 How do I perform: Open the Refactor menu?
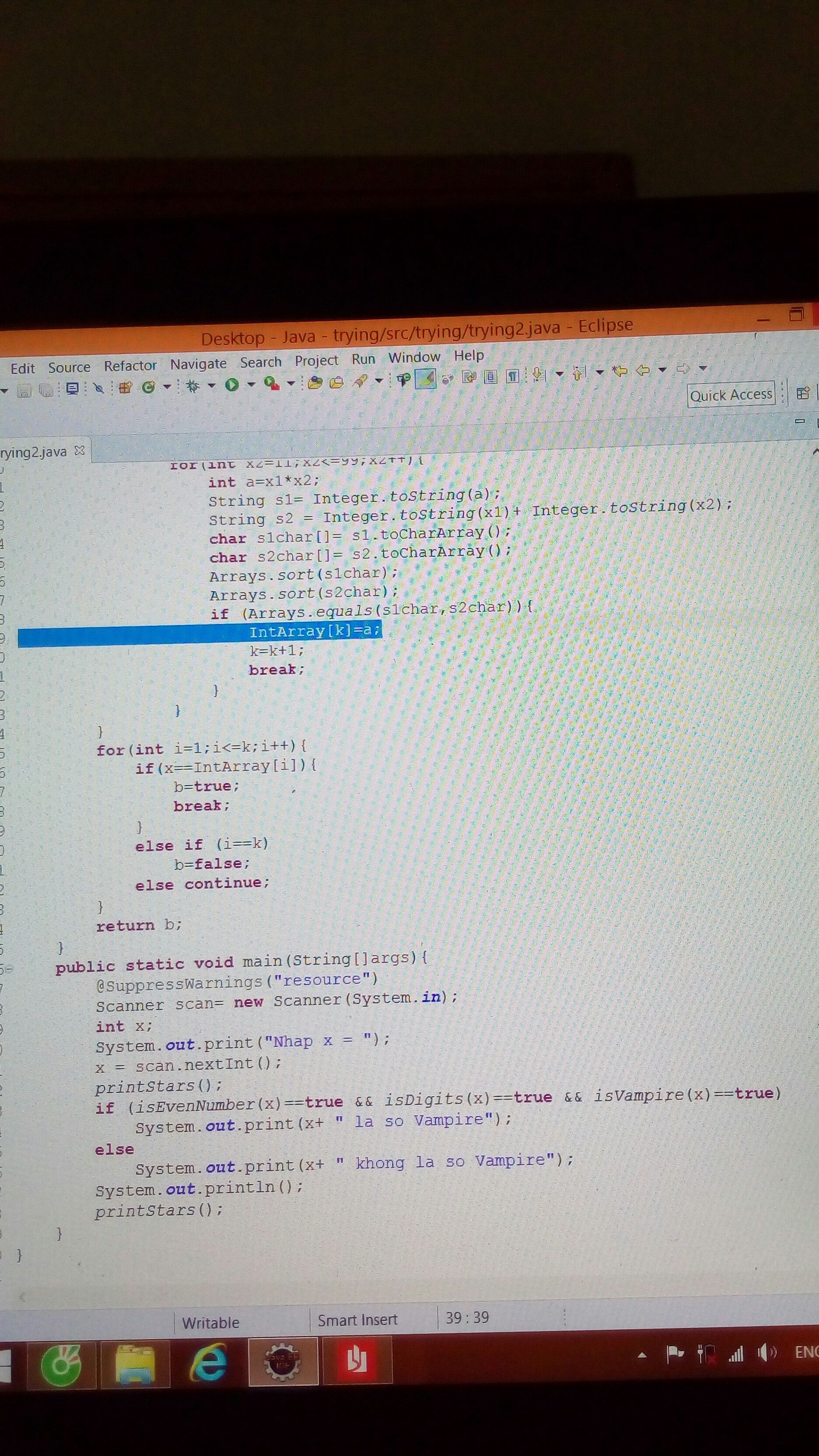click(130, 366)
